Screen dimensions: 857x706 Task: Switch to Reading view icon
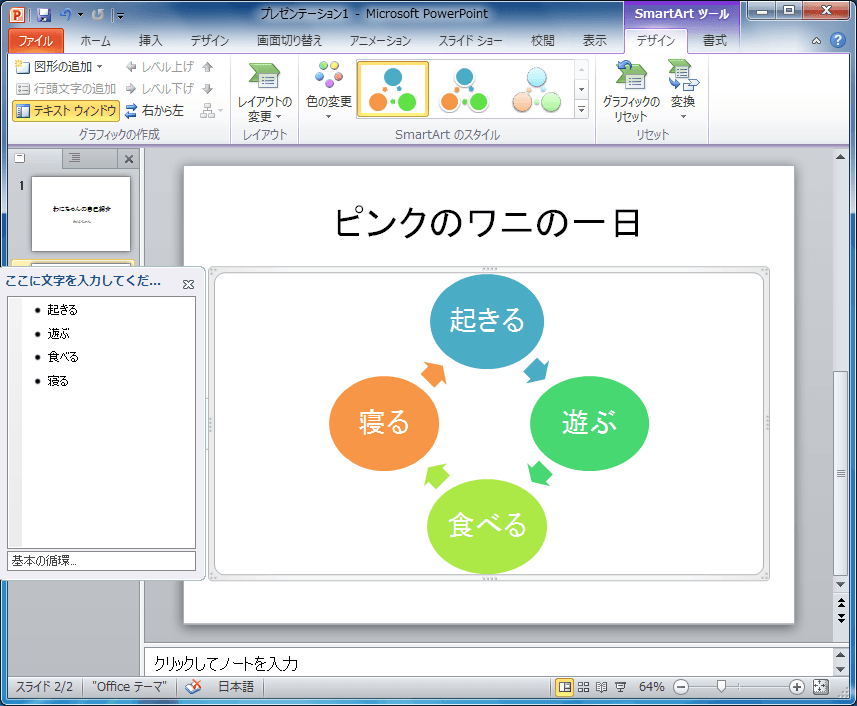click(602, 687)
